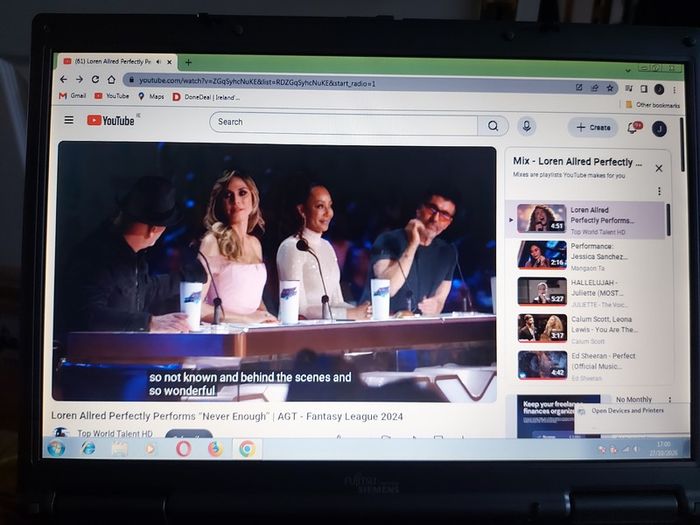Bookmark this page with the star icon
Viewport: 700px width, 525px height.
[x=610, y=88]
